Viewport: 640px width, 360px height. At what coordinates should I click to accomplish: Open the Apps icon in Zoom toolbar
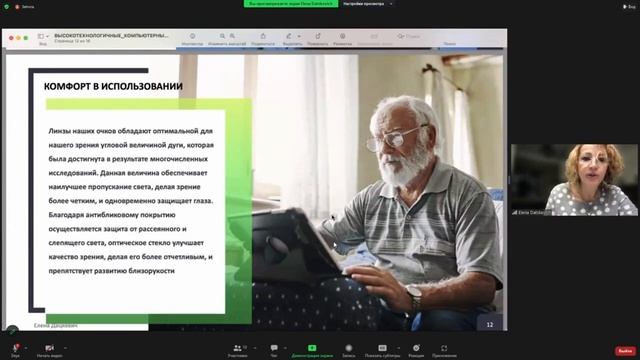click(x=444, y=348)
